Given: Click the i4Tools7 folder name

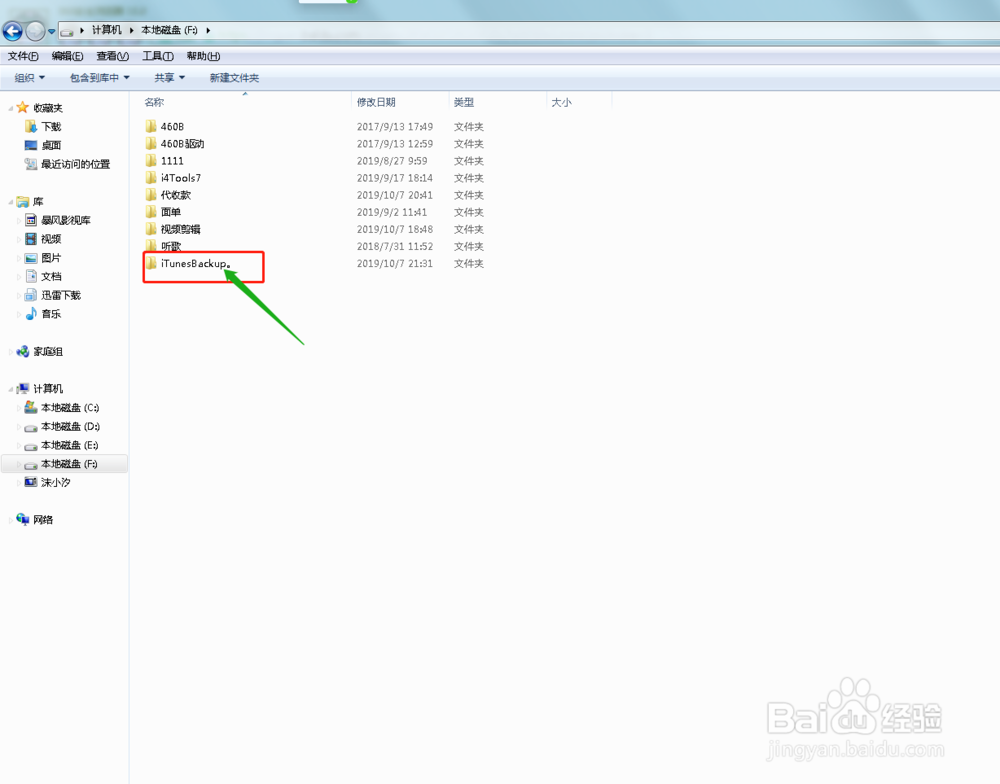Looking at the screenshot, I should (180, 178).
